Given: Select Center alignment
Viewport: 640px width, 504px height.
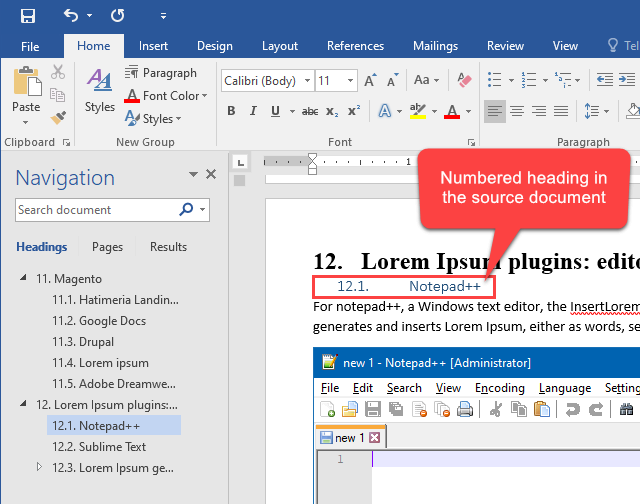Looking at the screenshot, I should tap(517, 111).
